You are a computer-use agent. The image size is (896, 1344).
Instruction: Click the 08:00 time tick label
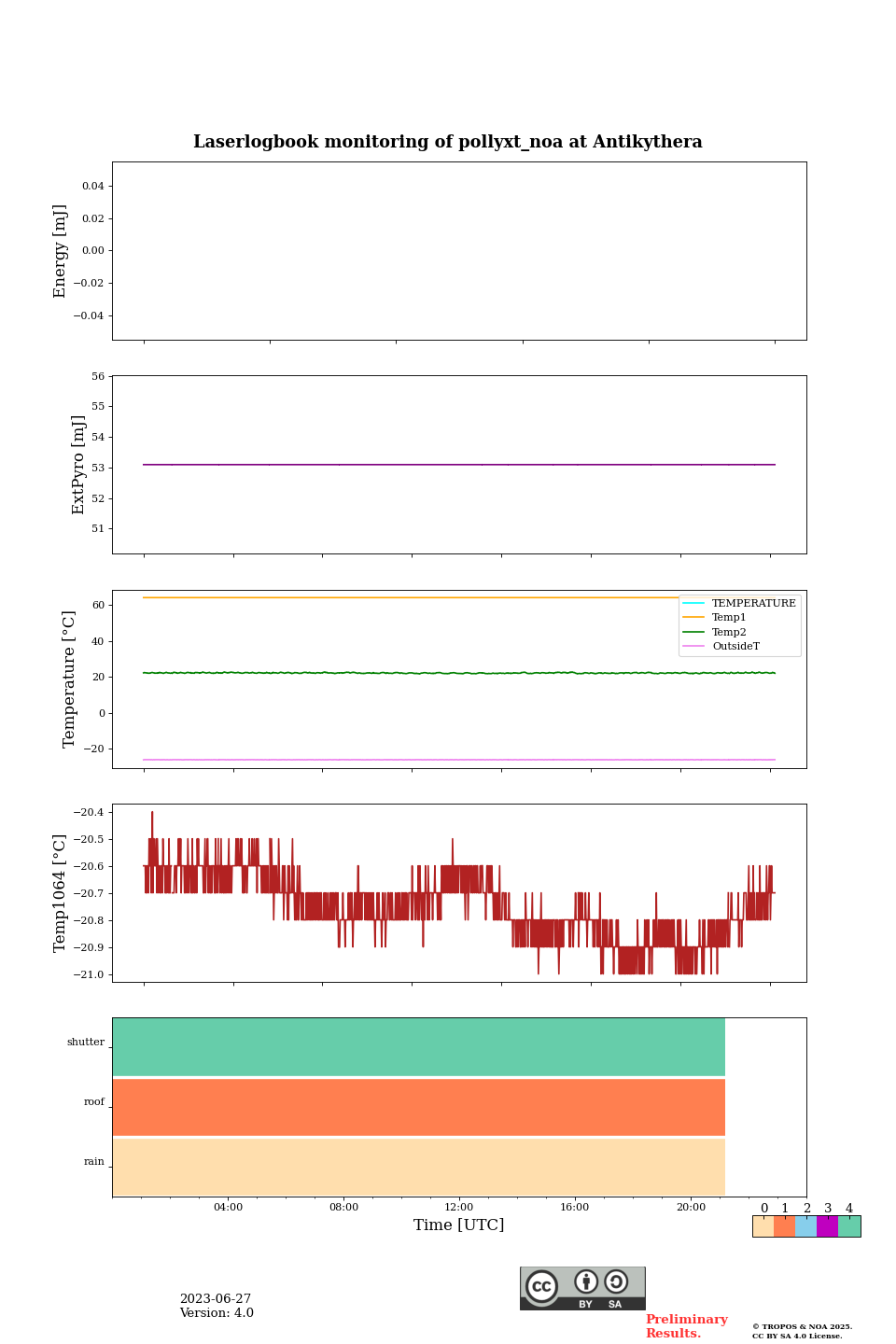(x=343, y=1207)
